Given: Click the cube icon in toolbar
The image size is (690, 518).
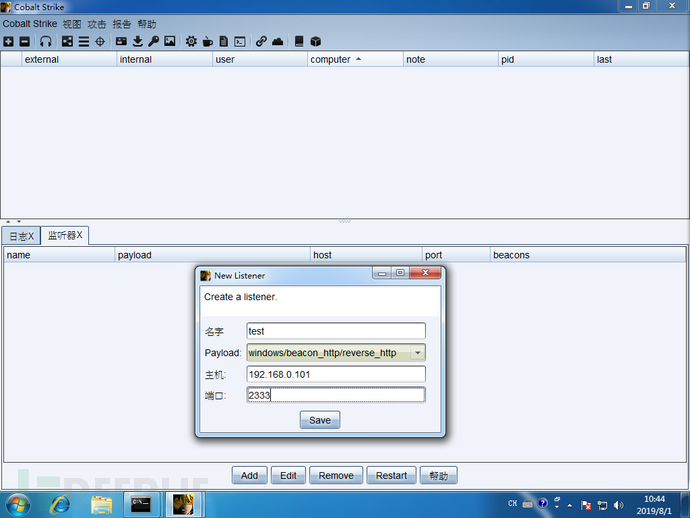Looking at the screenshot, I should point(316,41).
